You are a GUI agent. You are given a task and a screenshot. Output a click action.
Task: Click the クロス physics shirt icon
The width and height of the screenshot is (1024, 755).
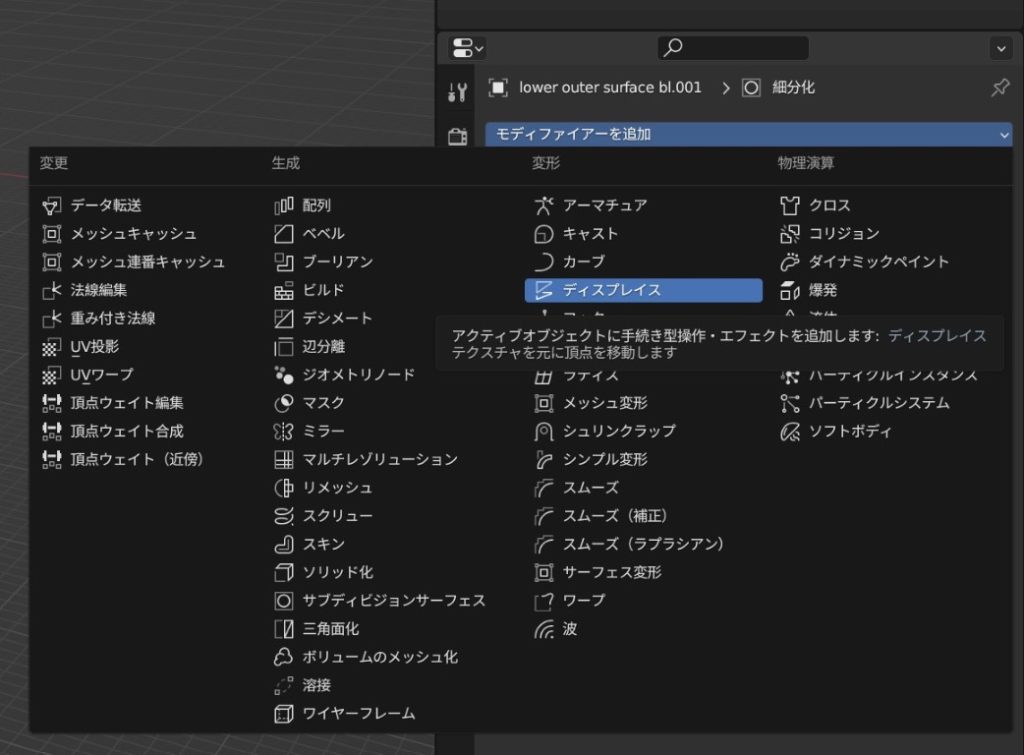click(790, 205)
